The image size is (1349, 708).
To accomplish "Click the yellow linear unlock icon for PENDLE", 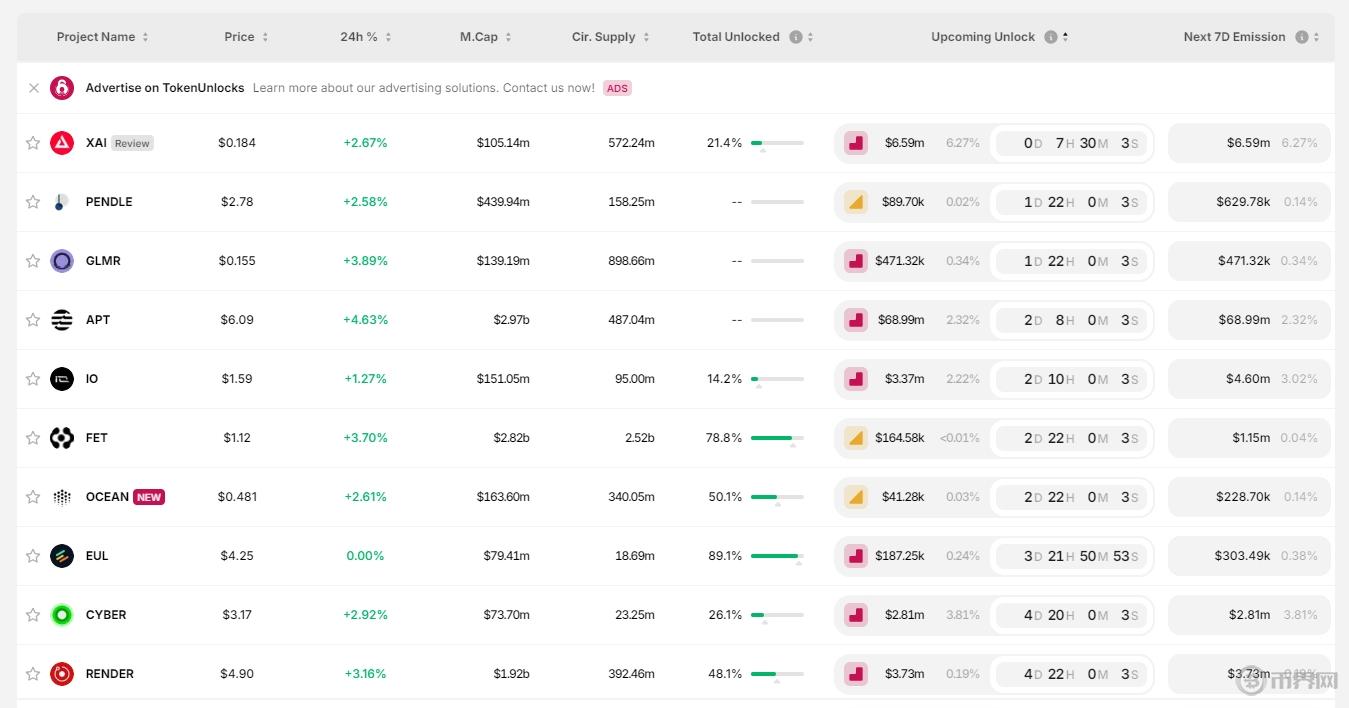I will click(855, 202).
